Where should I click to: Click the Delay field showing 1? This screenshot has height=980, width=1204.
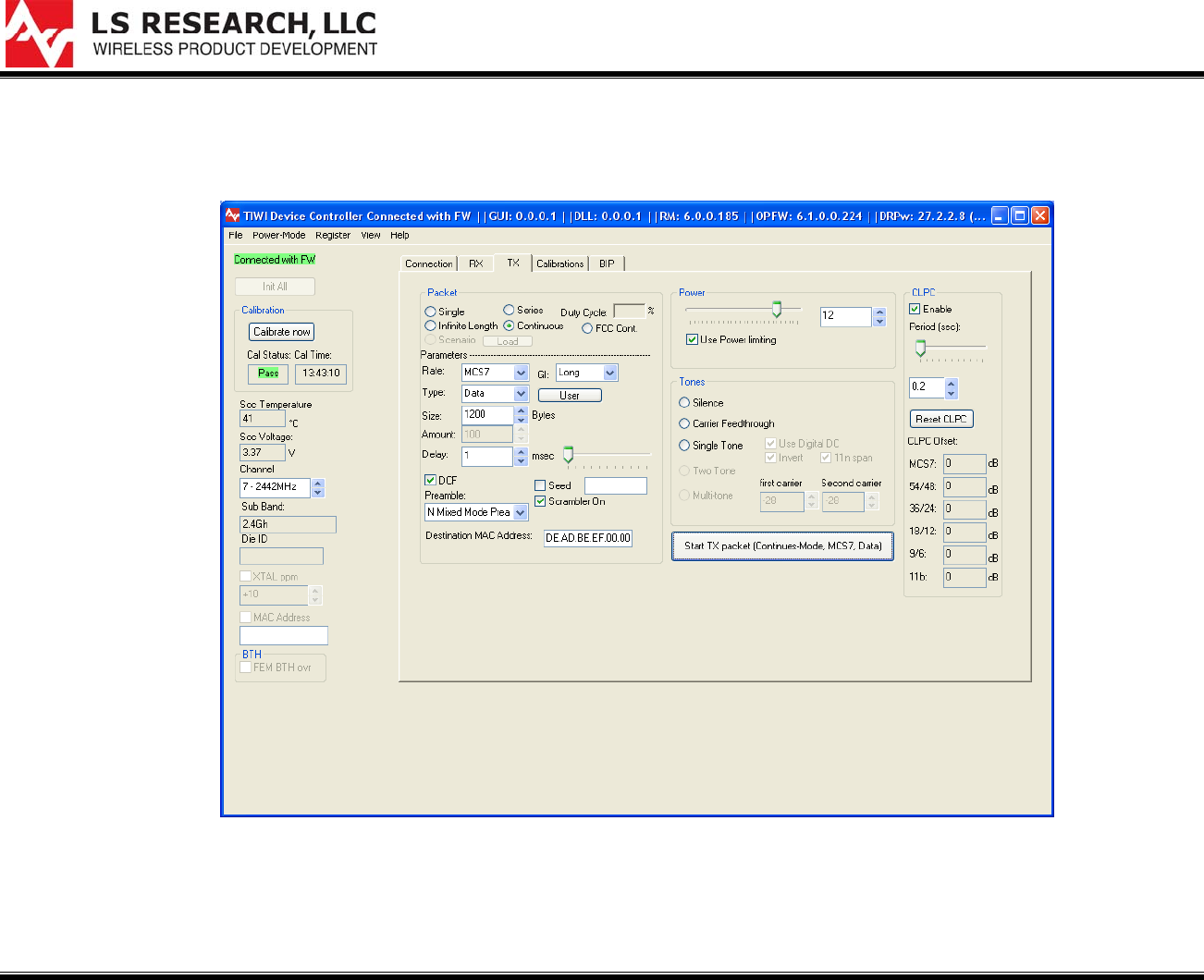487,456
